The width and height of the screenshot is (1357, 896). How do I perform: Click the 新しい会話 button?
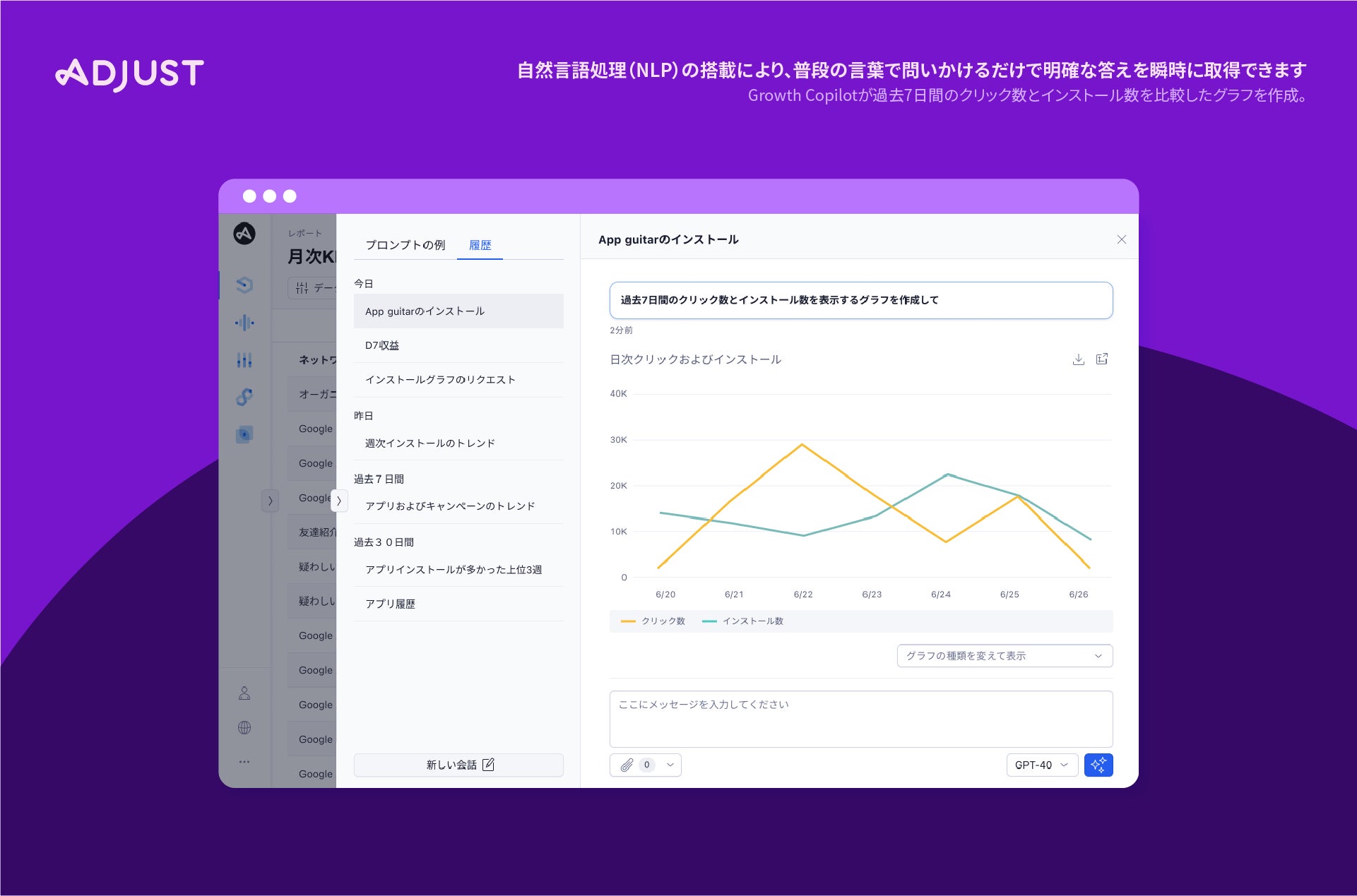[x=458, y=765]
